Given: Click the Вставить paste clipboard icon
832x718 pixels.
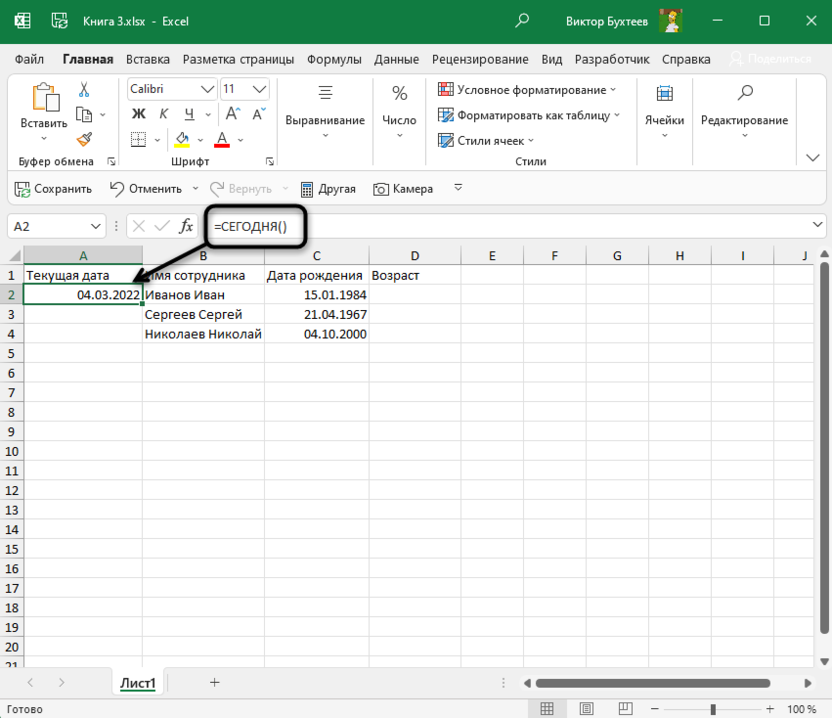Looking at the screenshot, I should coord(44,98).
